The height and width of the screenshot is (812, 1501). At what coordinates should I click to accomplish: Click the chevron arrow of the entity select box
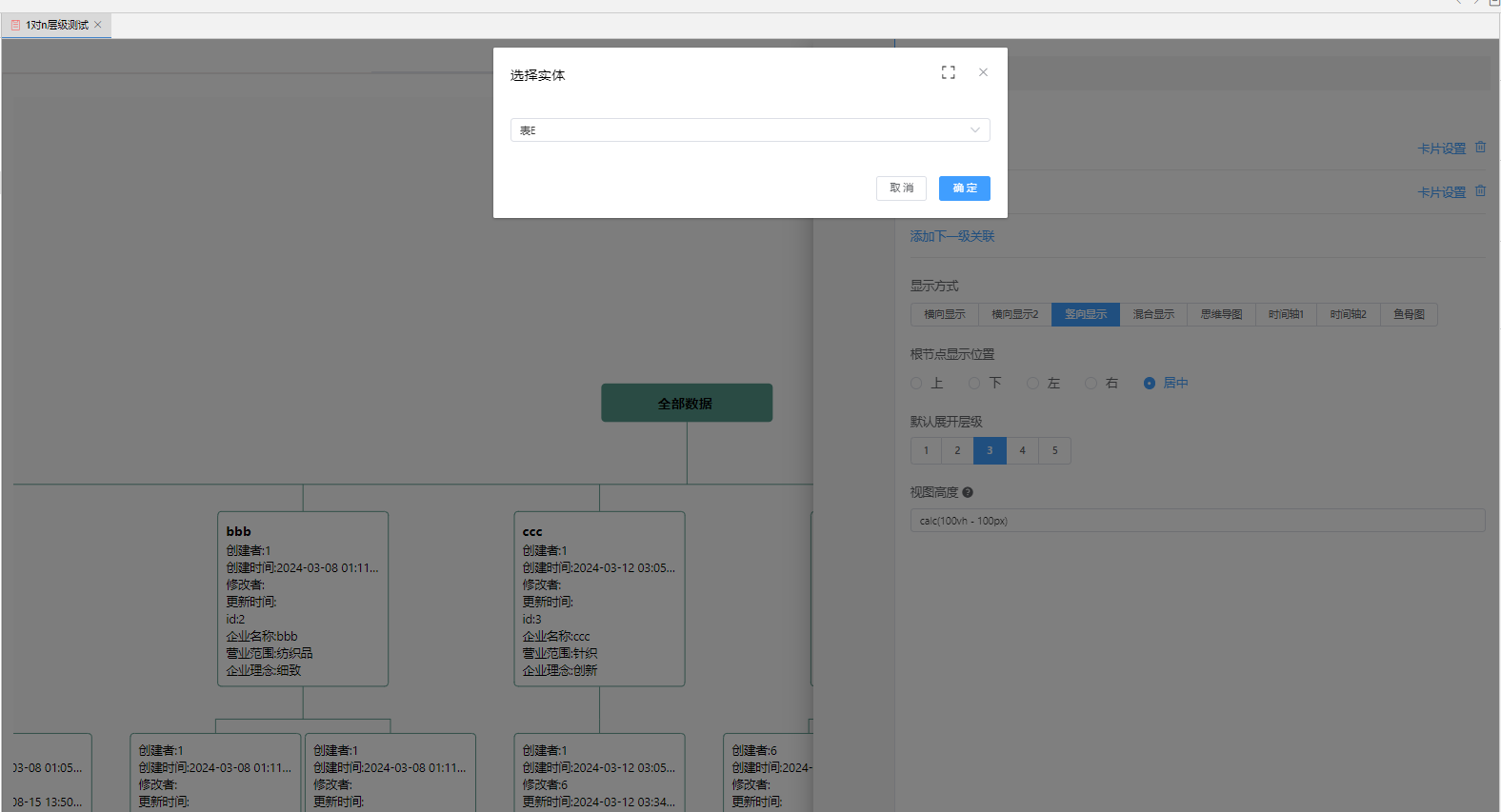click(975, 130)
